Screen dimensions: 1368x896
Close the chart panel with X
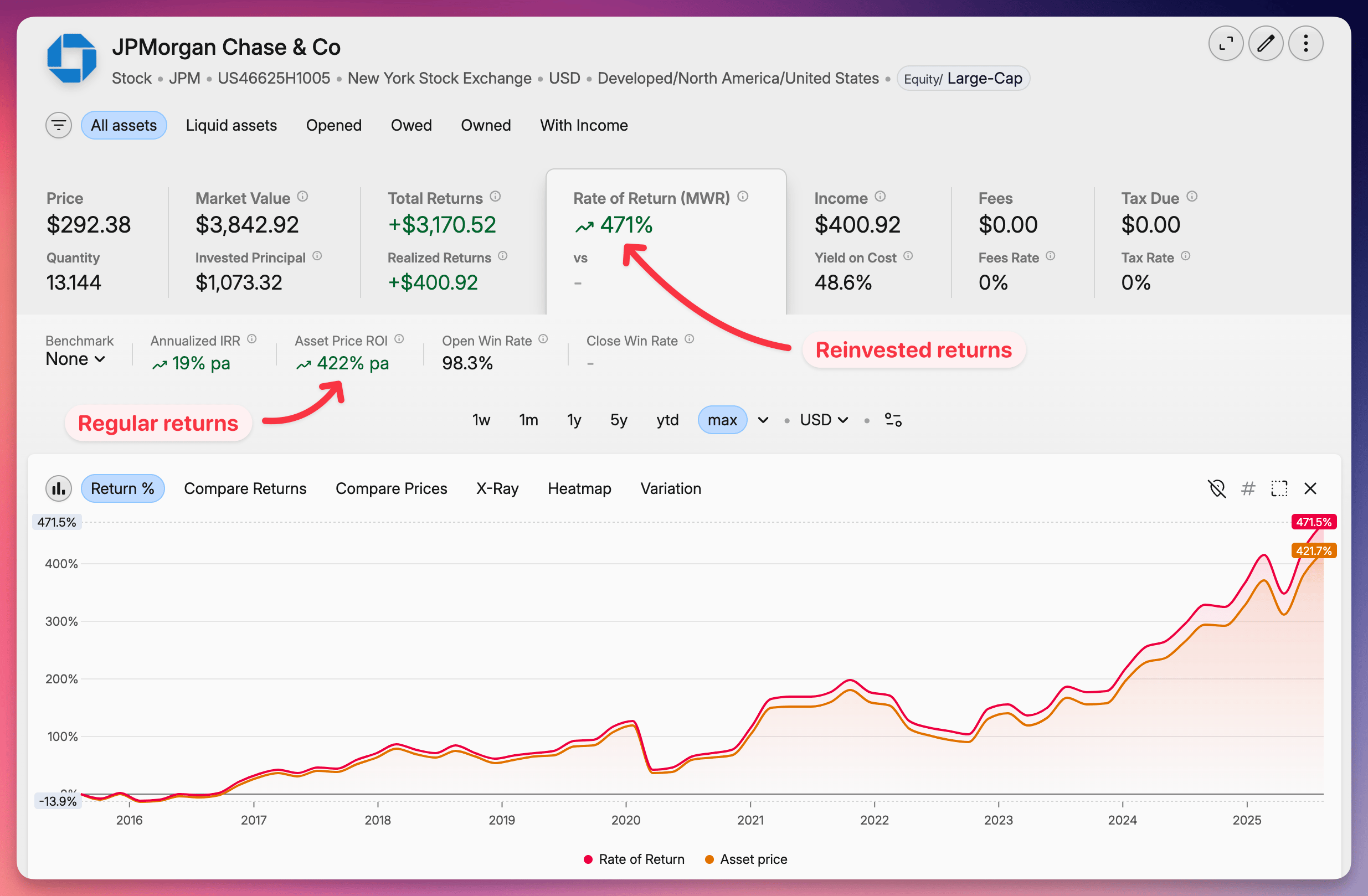point(1310,489)
